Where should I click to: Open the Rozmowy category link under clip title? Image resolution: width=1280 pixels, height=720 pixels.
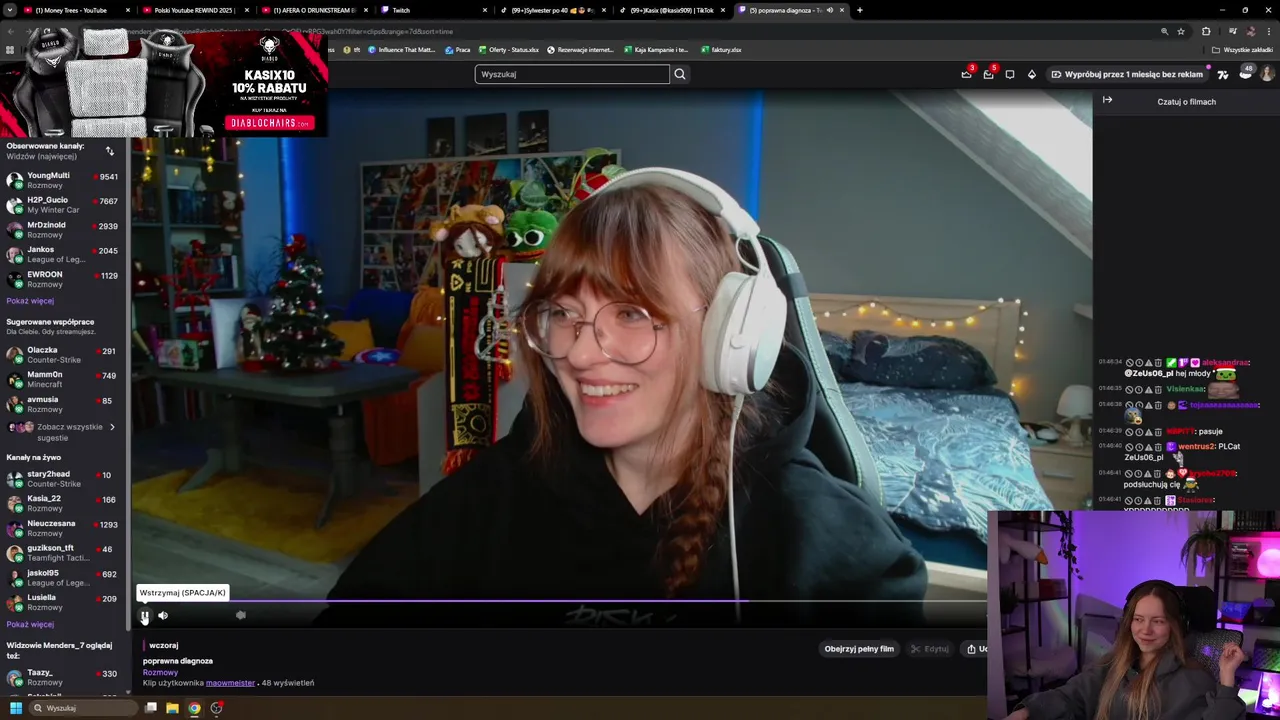point(160,672)
